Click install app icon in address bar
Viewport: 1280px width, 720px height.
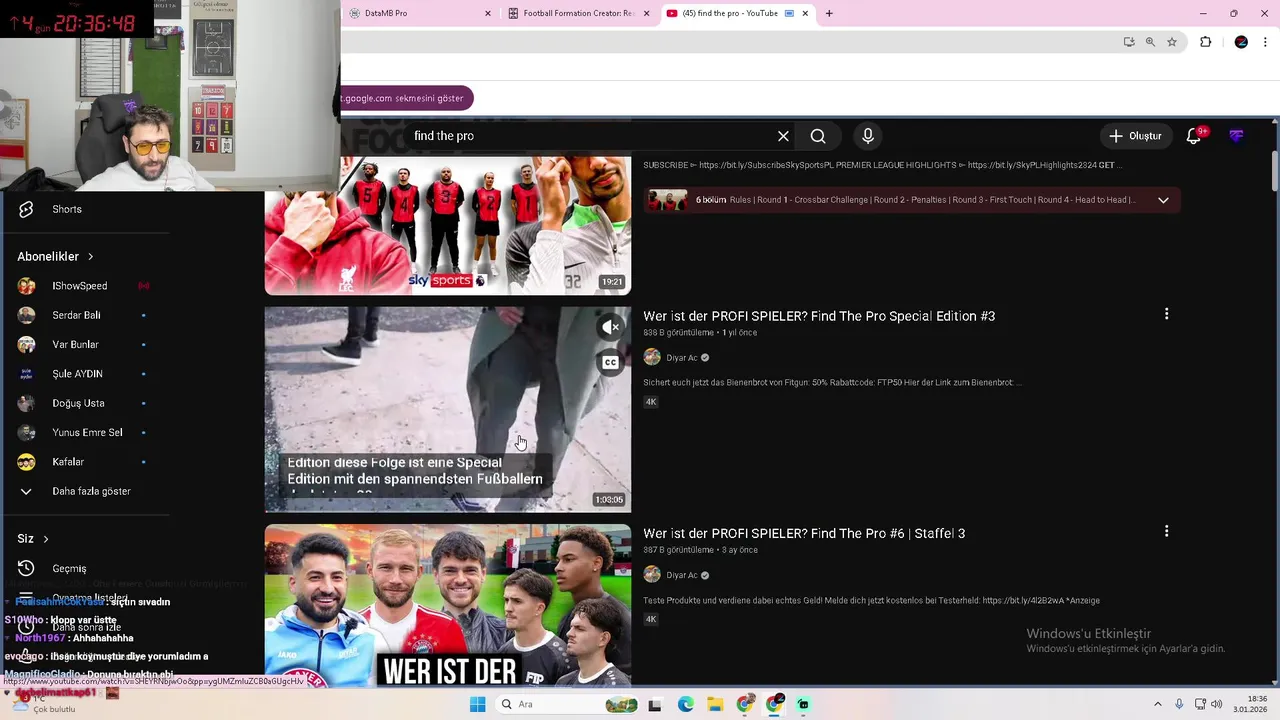coord(1129,42)
